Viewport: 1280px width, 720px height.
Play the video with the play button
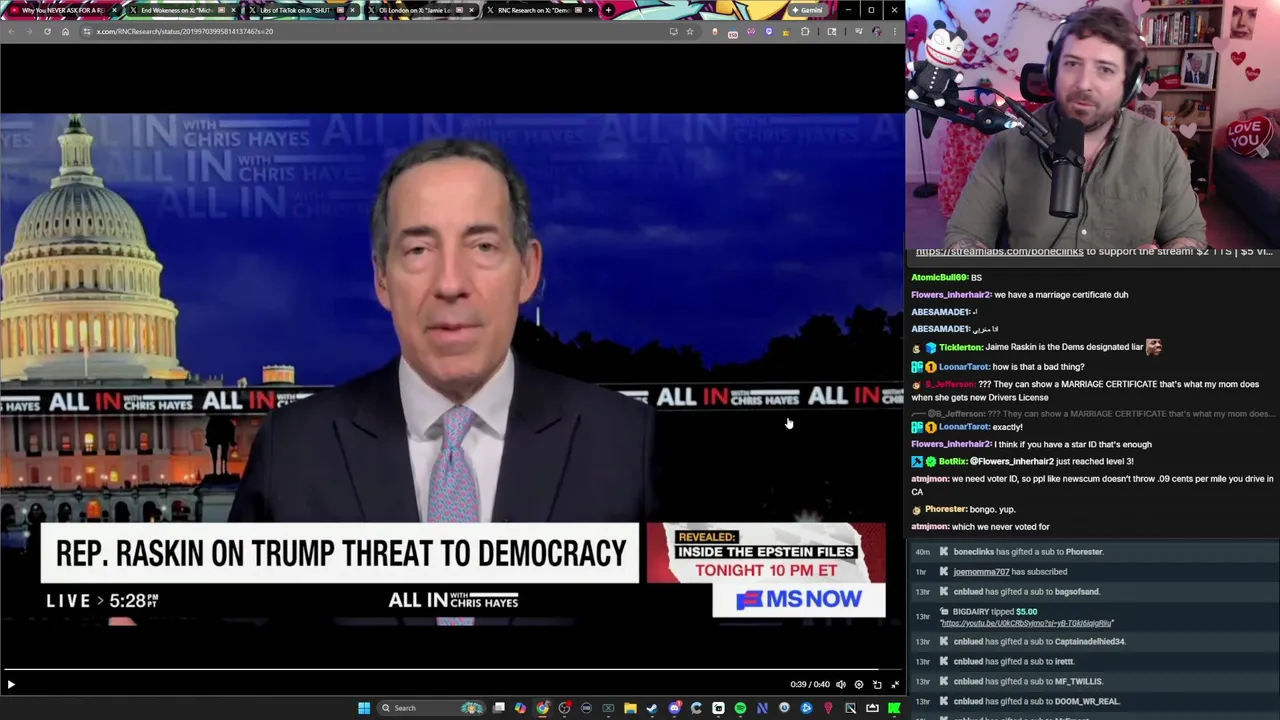click(x=11, y=684)
